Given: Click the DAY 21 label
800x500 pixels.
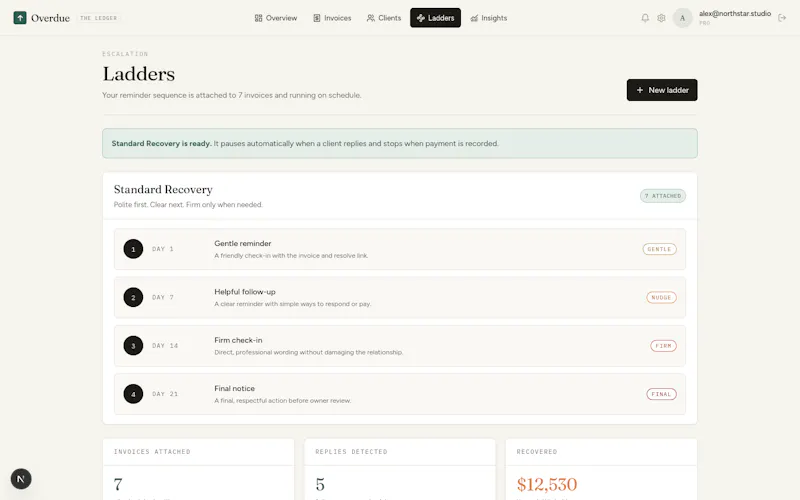Looking at the screenshot, I should click(165, 394).
